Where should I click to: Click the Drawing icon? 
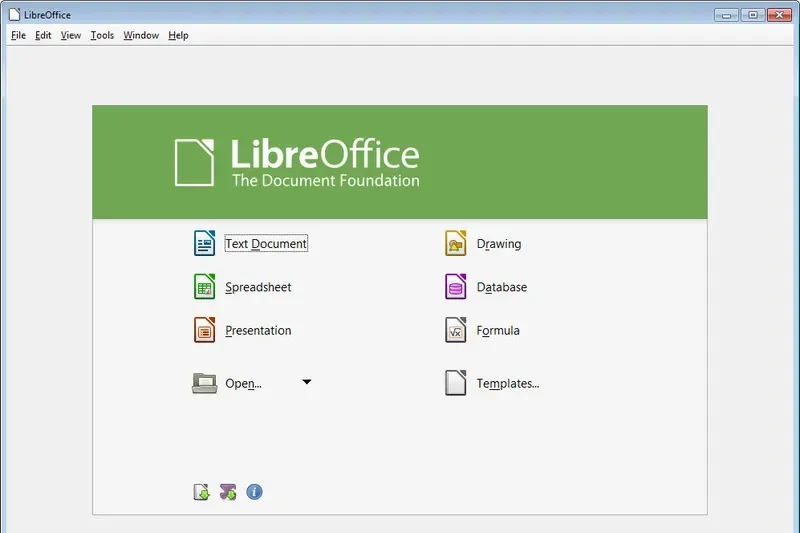pos(456,243)
